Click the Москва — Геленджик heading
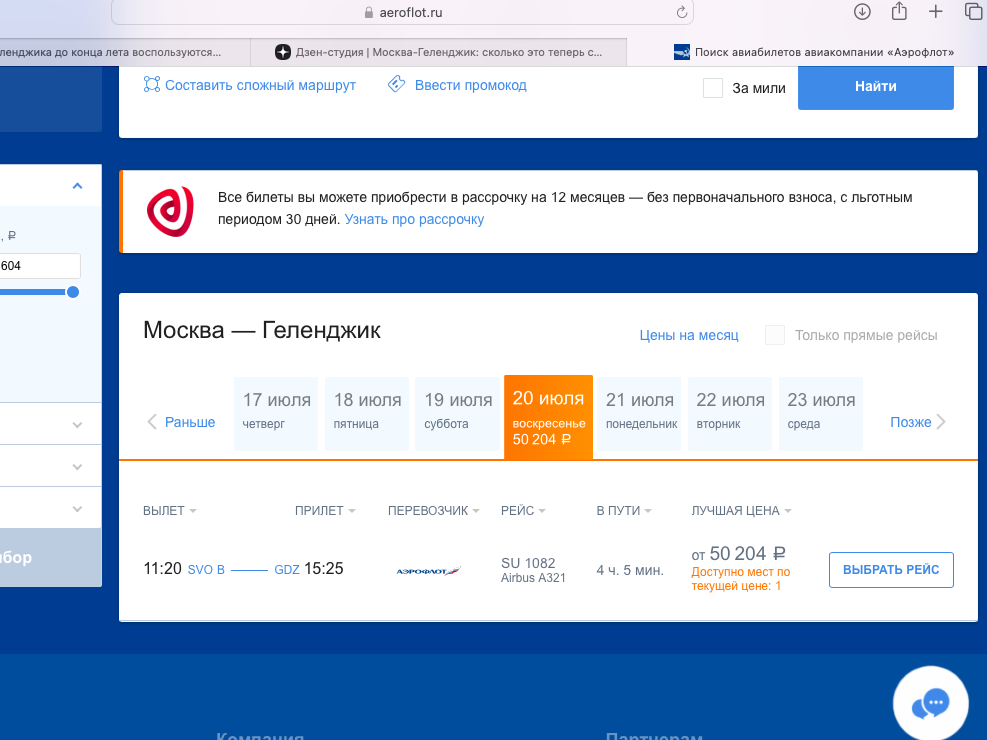 [x=262, y=330]
